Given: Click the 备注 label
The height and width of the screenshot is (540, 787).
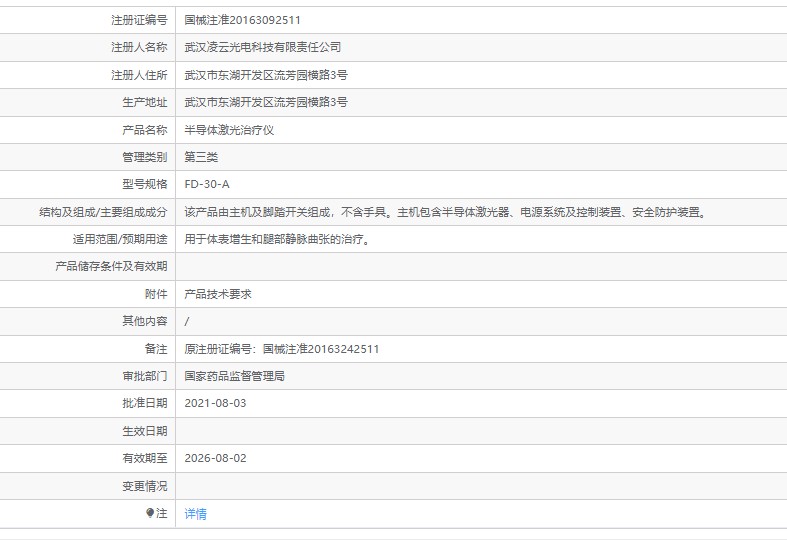Looking at the screenshot, I should (156, 349).
